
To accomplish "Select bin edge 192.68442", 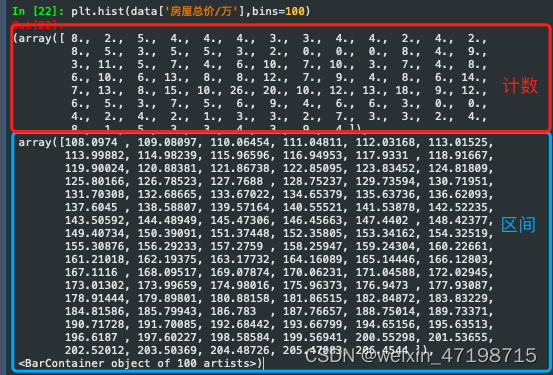I will pos(240,324).
